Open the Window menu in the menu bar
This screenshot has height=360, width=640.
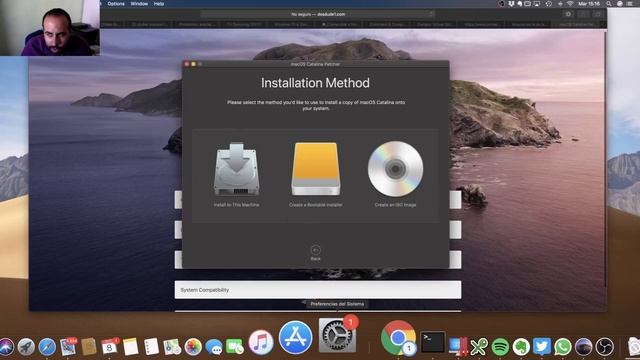(x=139, y=4)
